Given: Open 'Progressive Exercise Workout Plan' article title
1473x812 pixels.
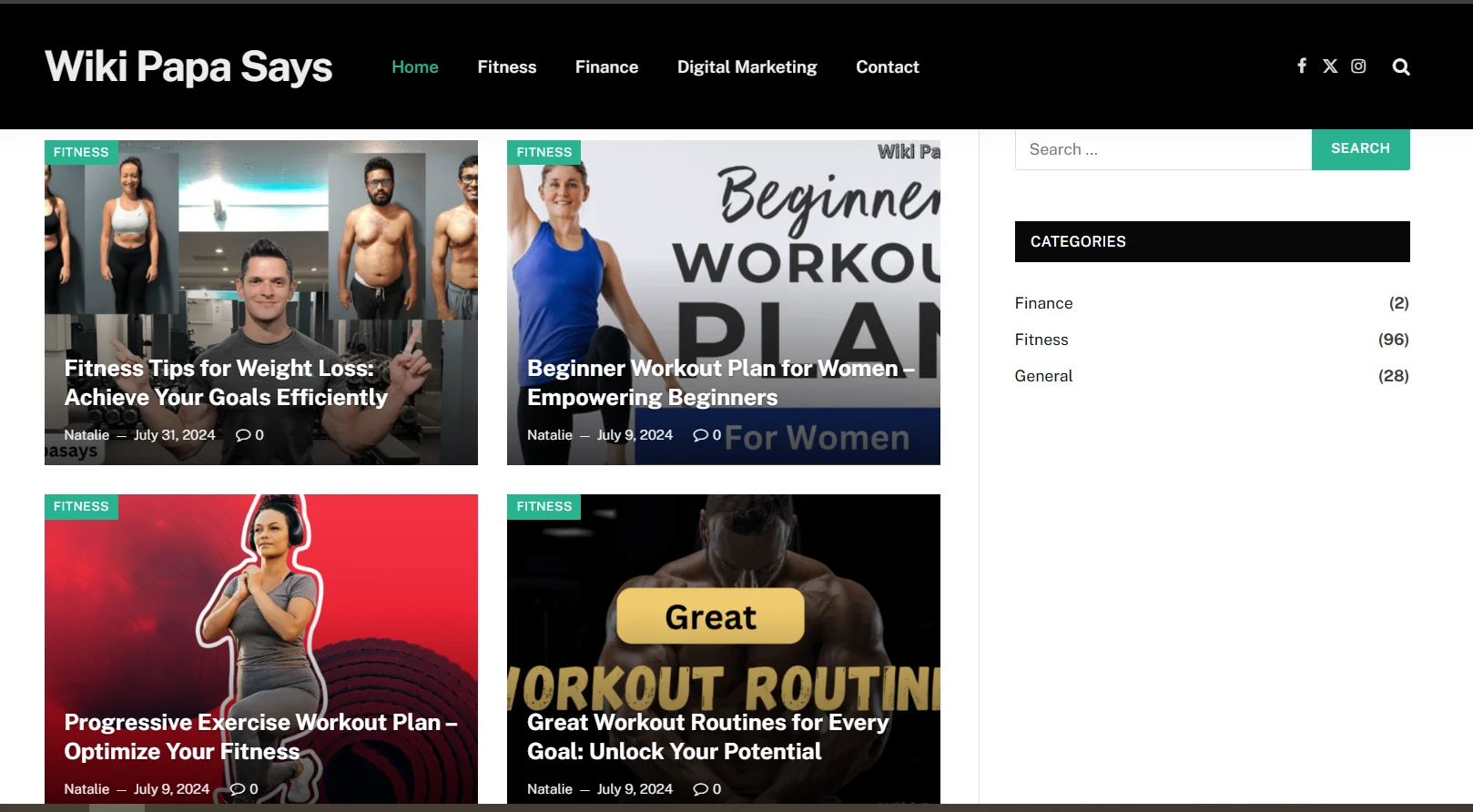Looking at the screenshot, I should coord(261,736).
